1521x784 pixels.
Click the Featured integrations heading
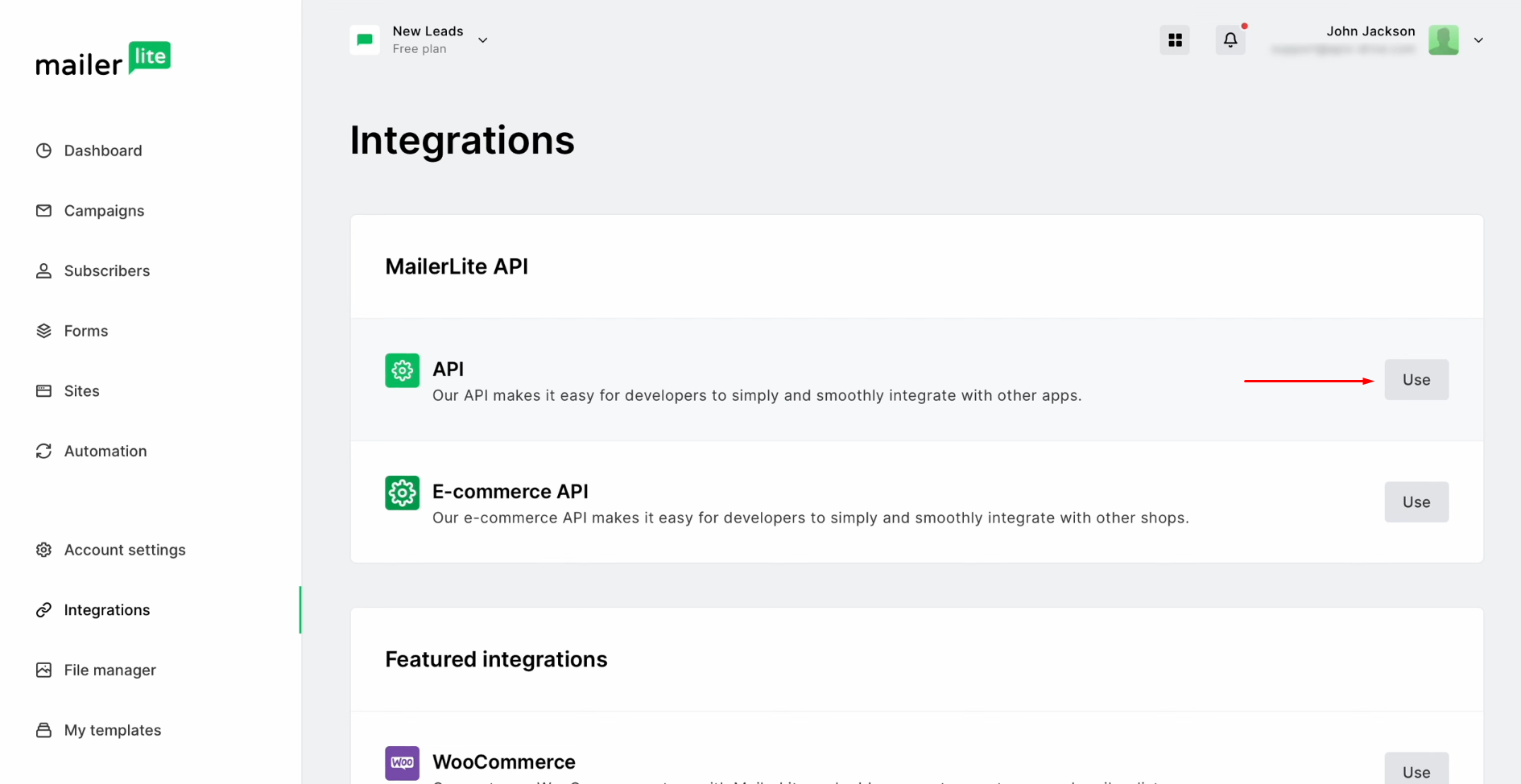pos(496,659)
